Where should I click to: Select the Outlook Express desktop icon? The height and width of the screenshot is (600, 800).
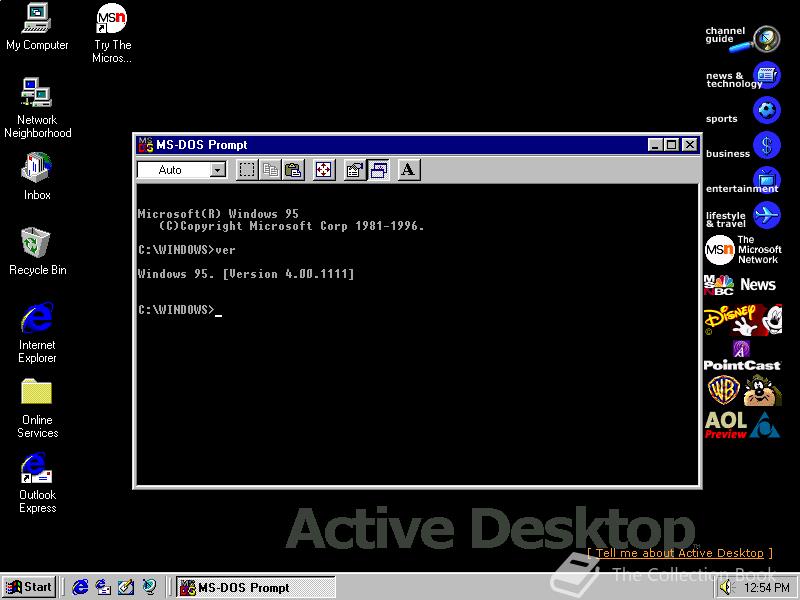(x=37, y=483)
